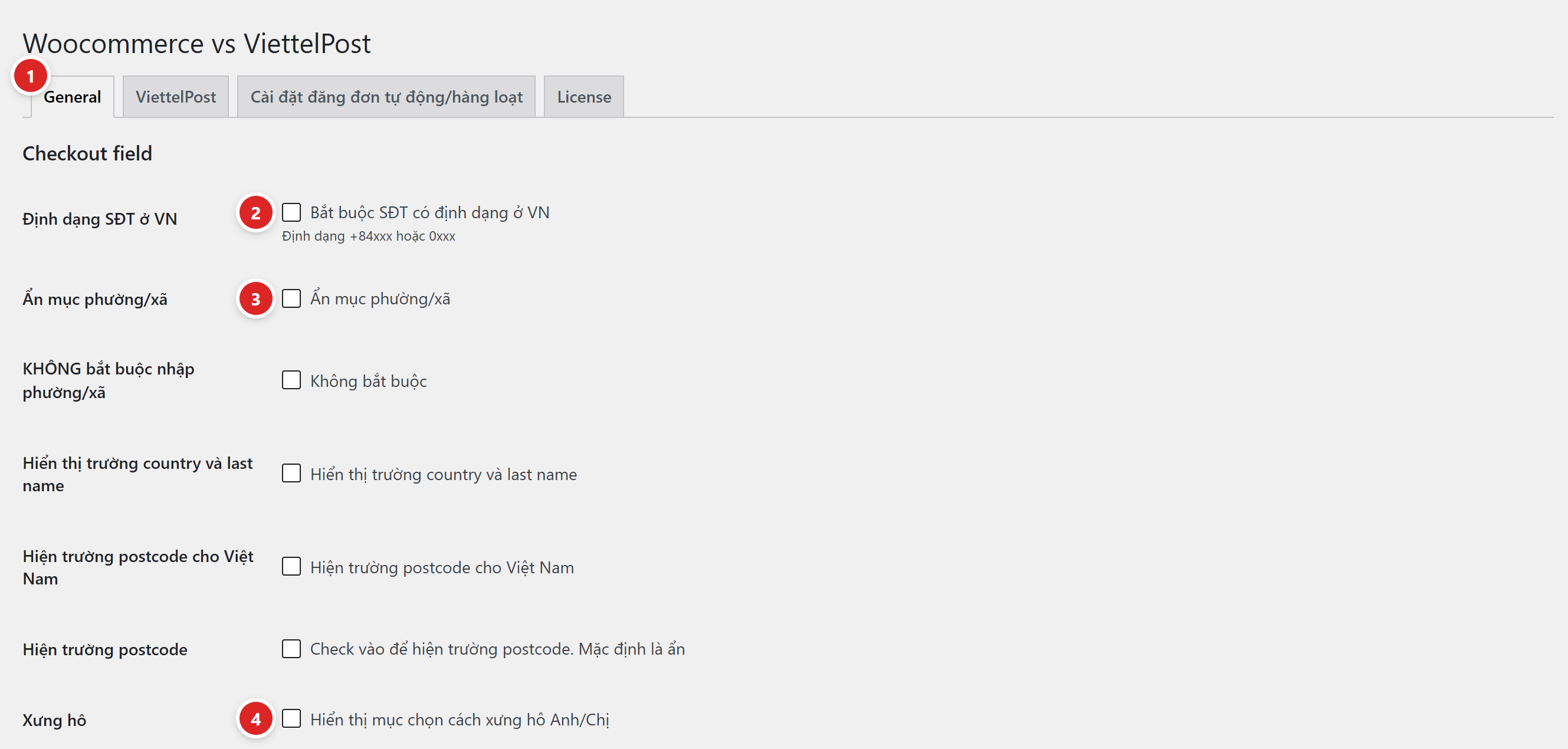Viewport: 1568px width, 749px height.
Task: Click the bold Hiện trường postcode cho Việt Nam label
Action: tap(138, 567)
